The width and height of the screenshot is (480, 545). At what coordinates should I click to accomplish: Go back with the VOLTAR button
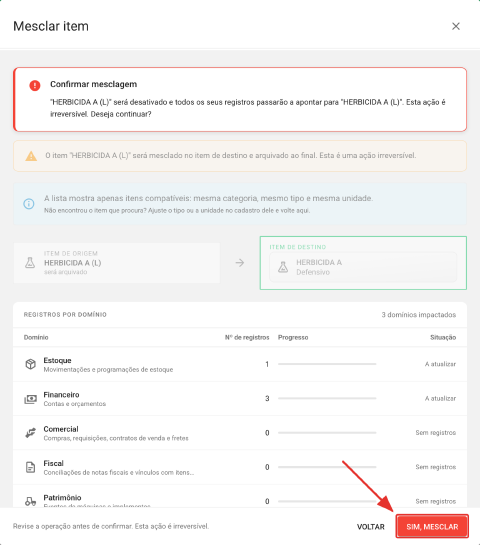(x=371, y=527)
